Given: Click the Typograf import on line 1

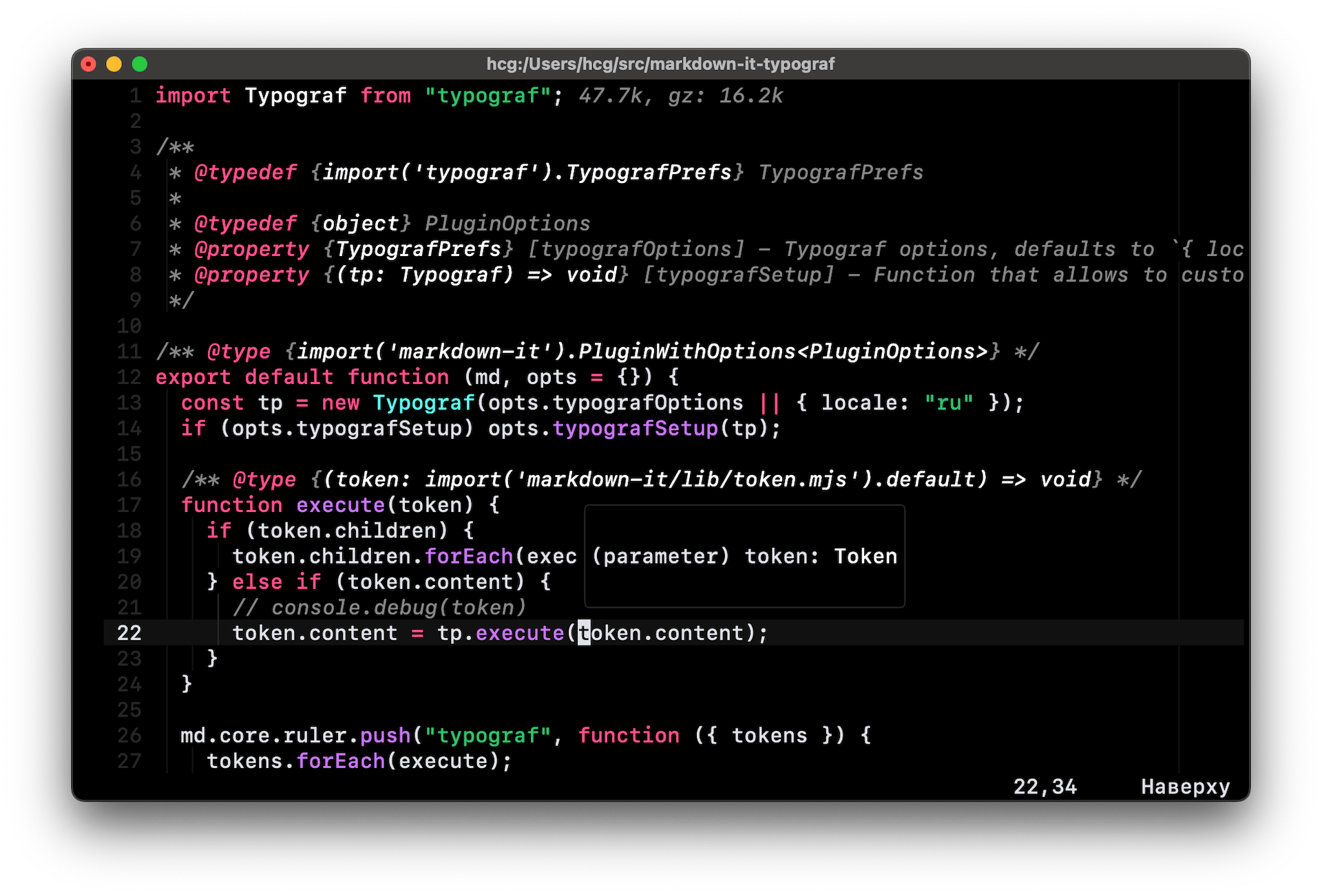Looking at the screenshot, I should (295, 96).
